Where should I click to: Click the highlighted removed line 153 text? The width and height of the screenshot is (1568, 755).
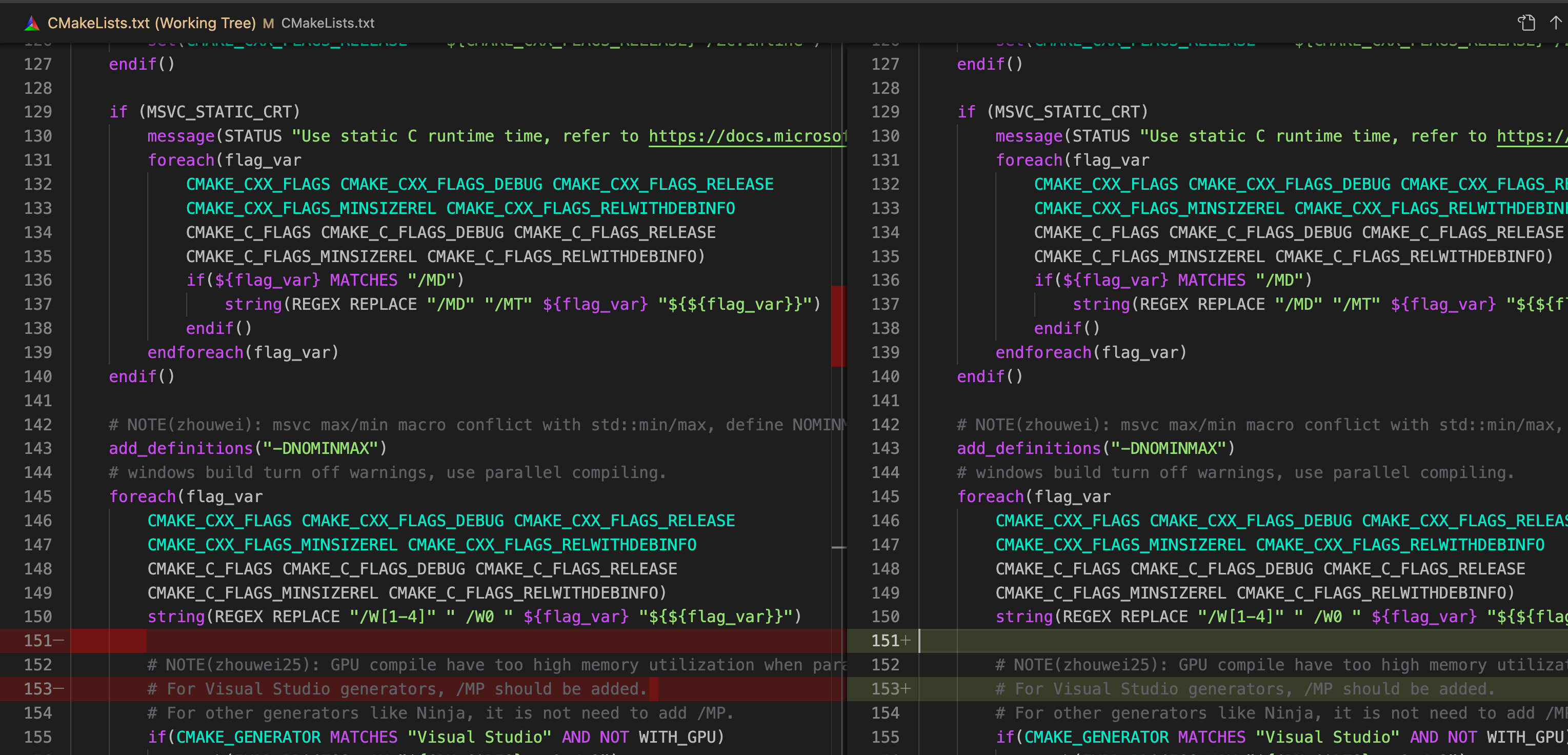coord(396,689)
